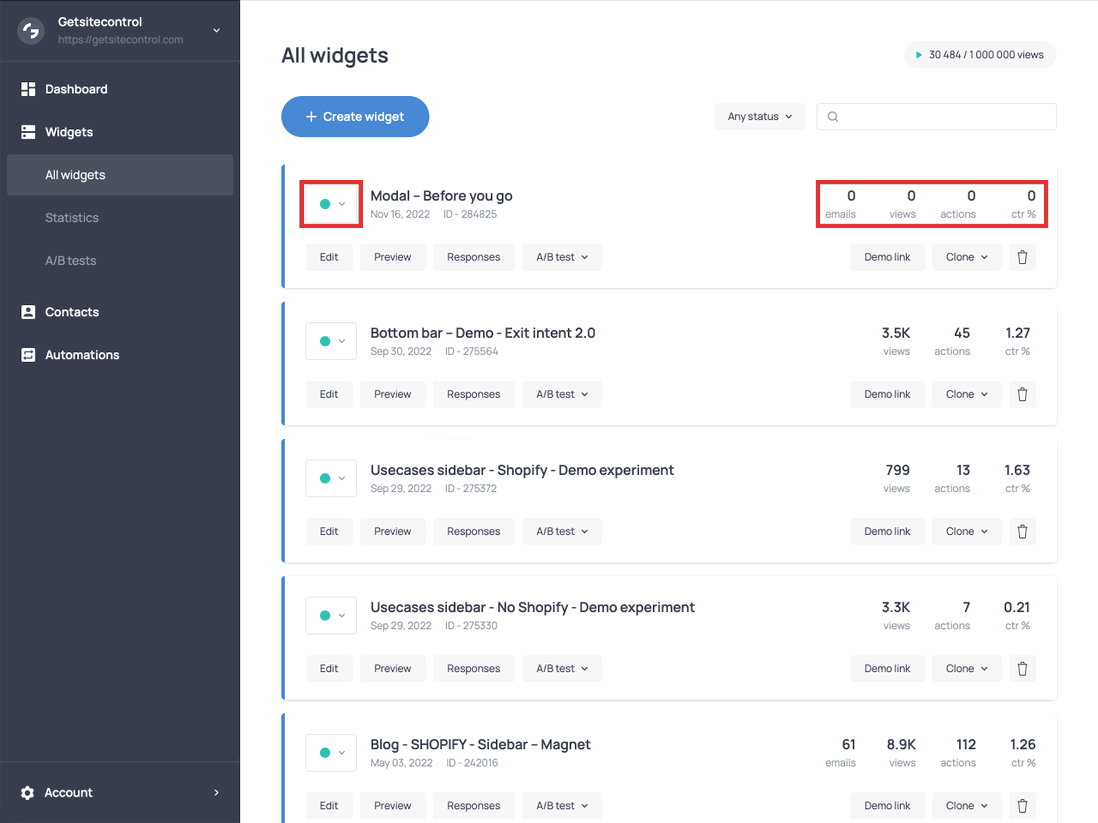The height and width of the screenshot is (823, 1098).
Task: Open Automations from the sidebar
Action: pos(28,354)
